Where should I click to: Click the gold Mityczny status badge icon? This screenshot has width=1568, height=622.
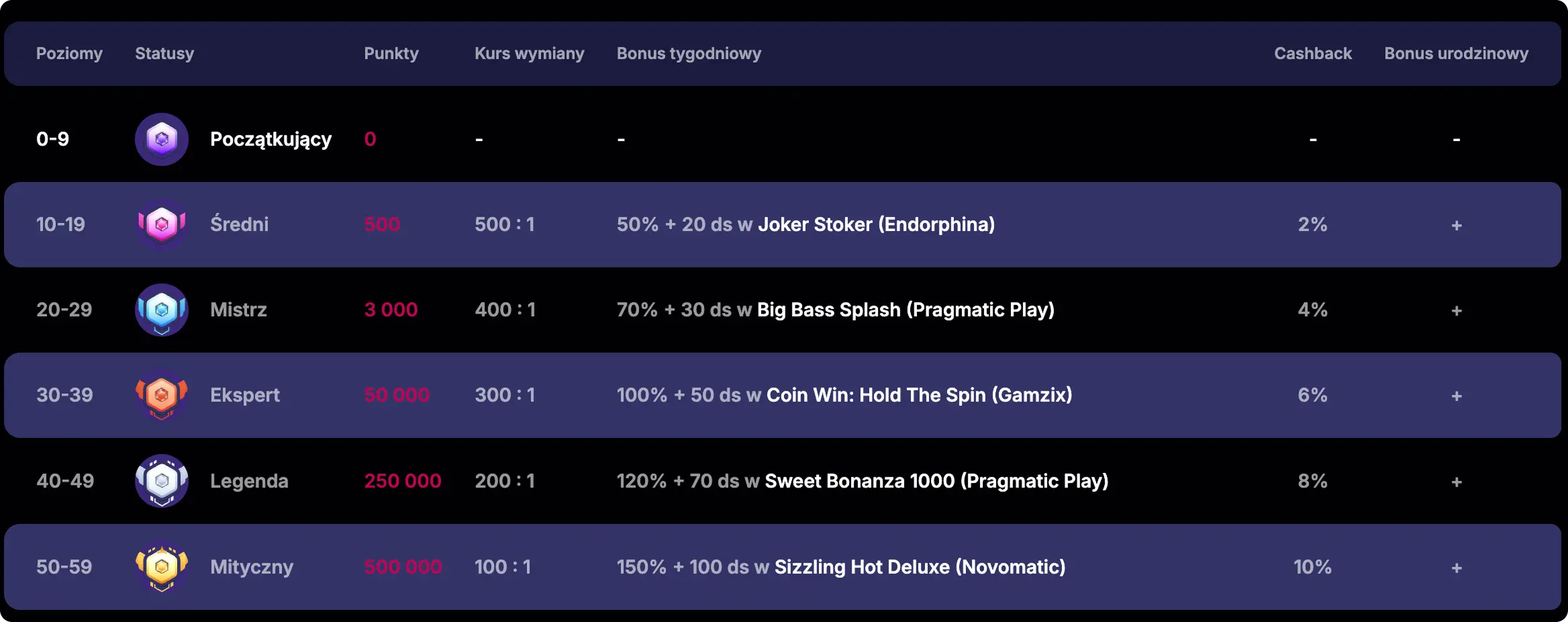click(162, 567)
